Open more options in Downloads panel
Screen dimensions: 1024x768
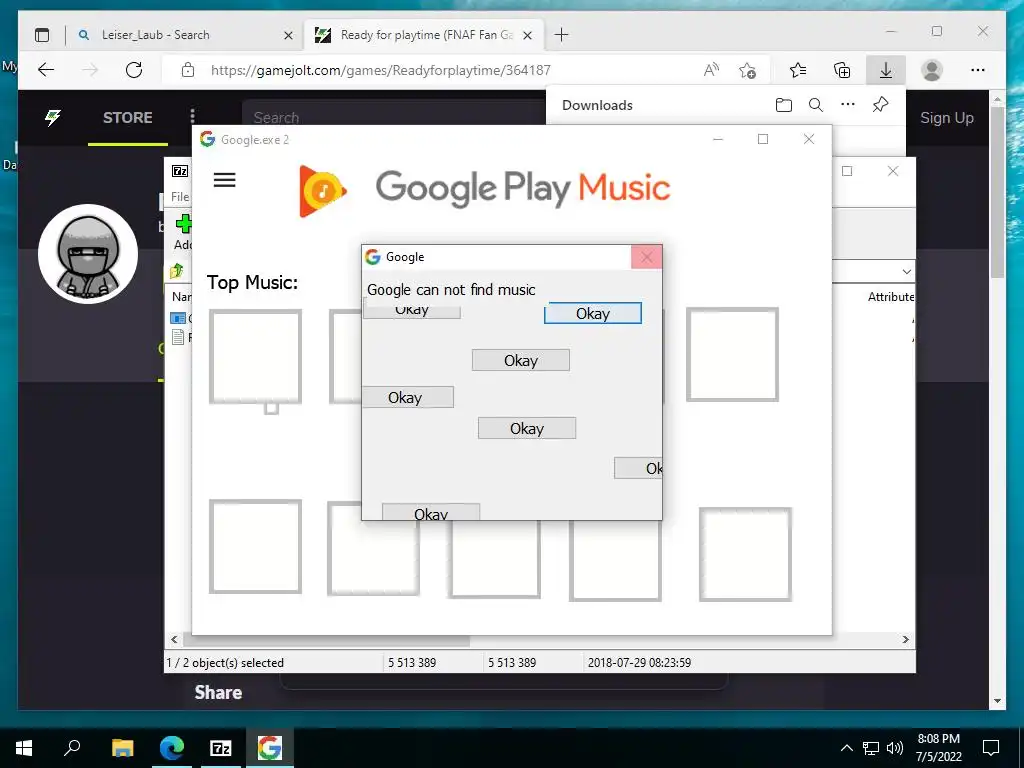click(848, 104)
